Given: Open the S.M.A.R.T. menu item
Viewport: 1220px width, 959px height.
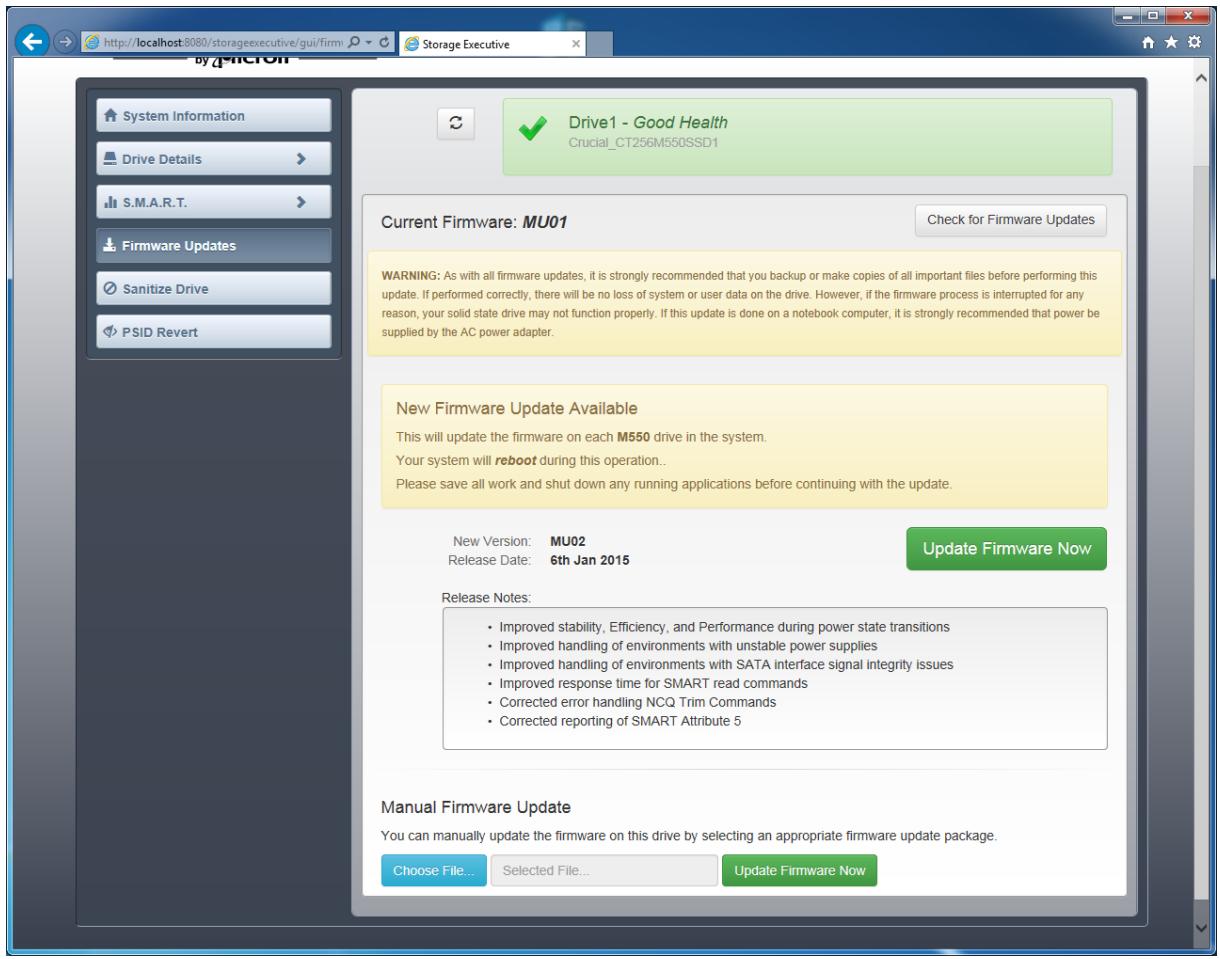Looking at the screenshot, I should pos(213,202).
